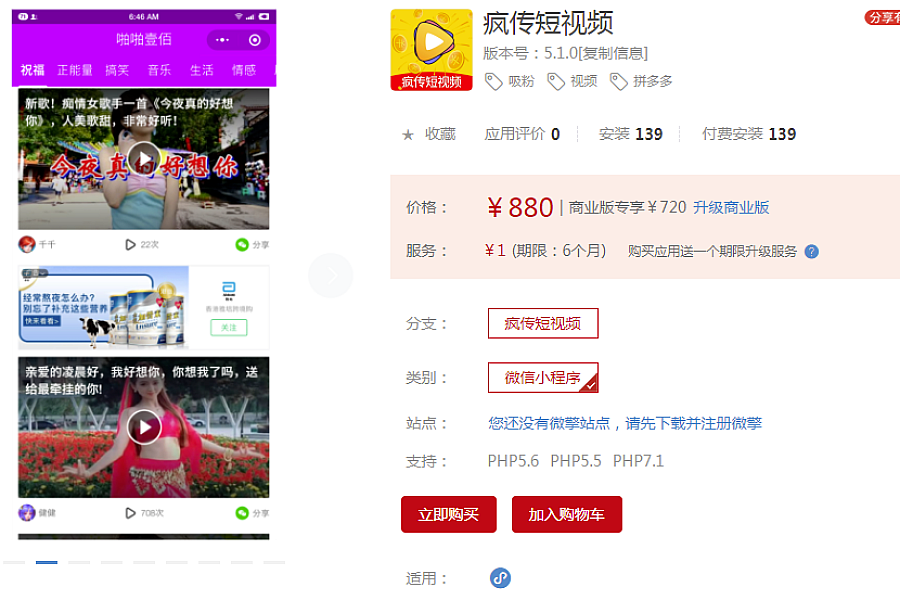Viewport: 900px width, 600px height.
Task: Click the 关注 follow button in ad
Action: point(228,327)
